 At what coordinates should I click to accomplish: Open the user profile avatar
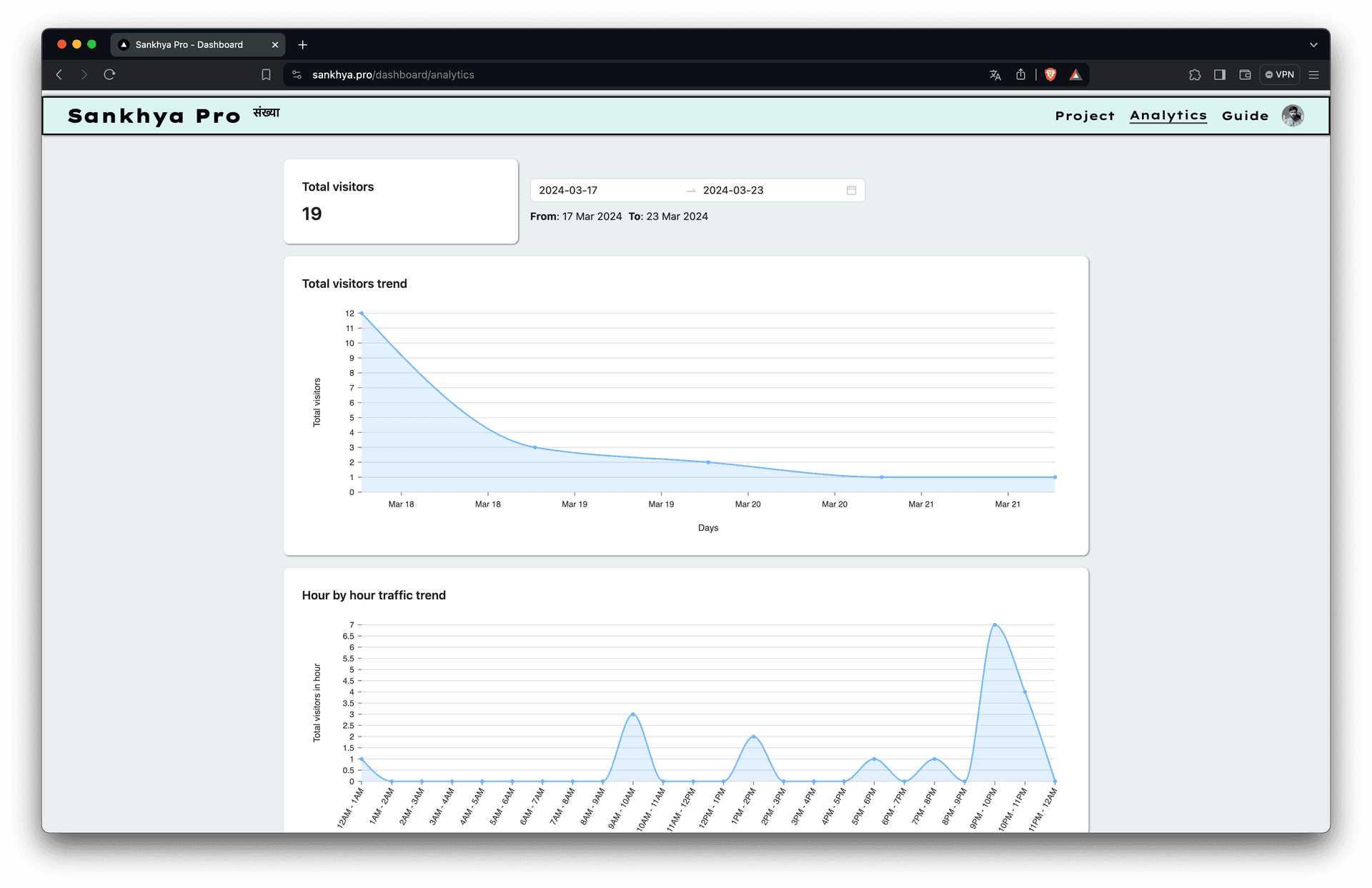[x=1293, y=116]
